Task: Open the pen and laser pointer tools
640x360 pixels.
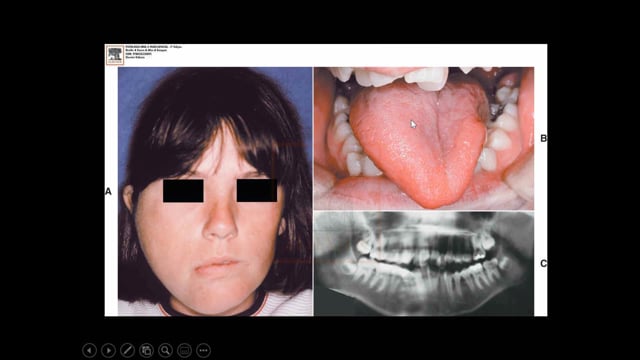Action: tap(127, 350)
